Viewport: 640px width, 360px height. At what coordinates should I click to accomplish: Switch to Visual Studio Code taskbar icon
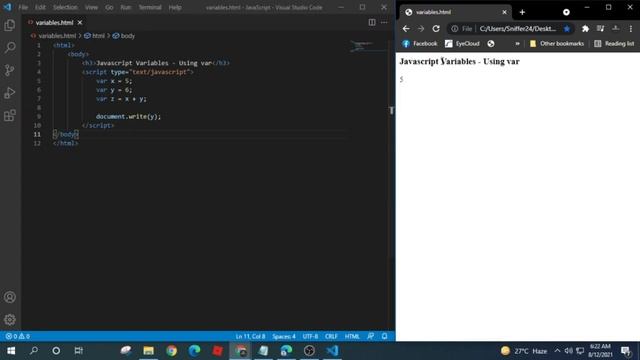click(332, 351)
